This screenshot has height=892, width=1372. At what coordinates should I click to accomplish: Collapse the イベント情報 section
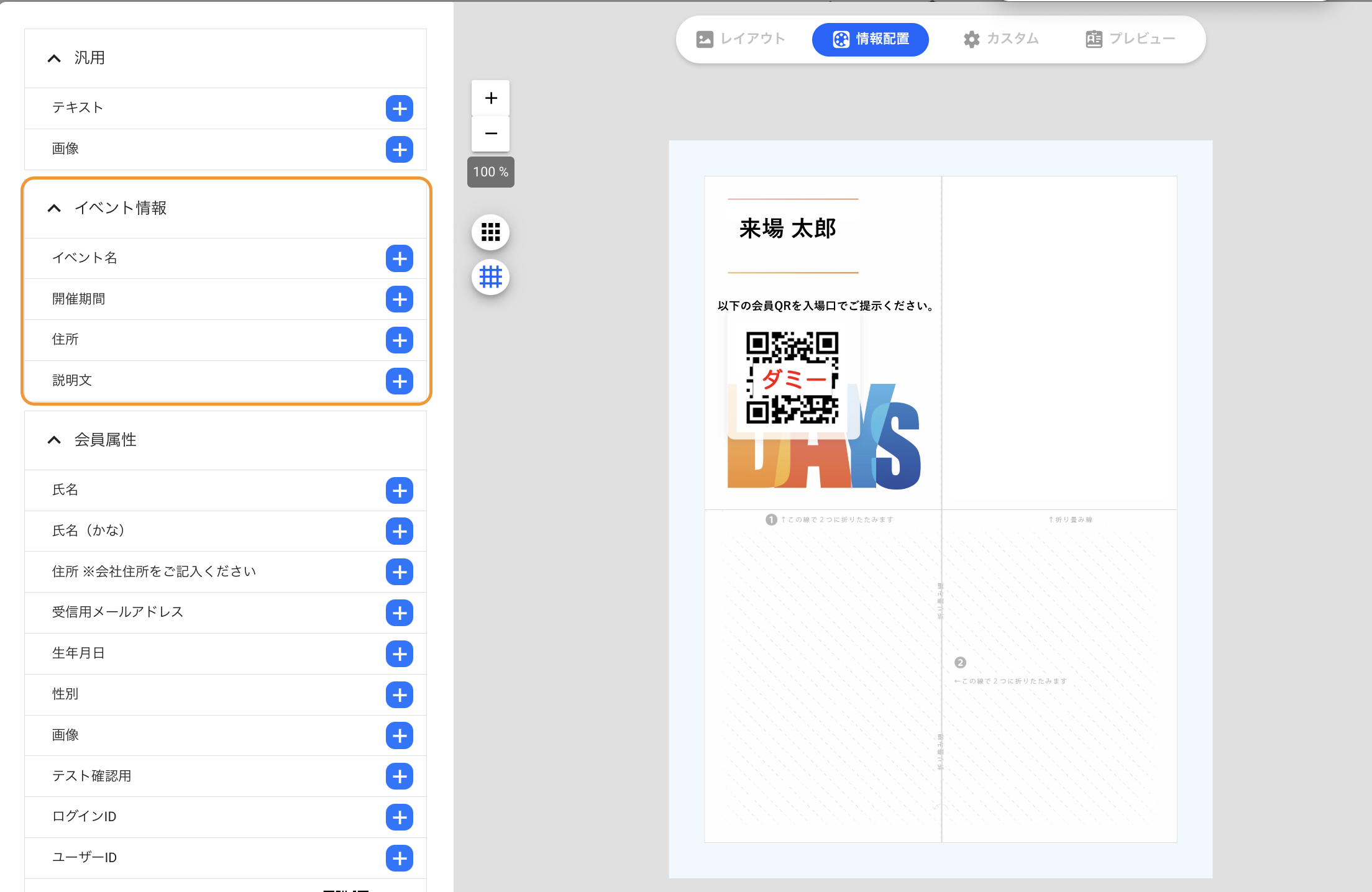[54, 208]
